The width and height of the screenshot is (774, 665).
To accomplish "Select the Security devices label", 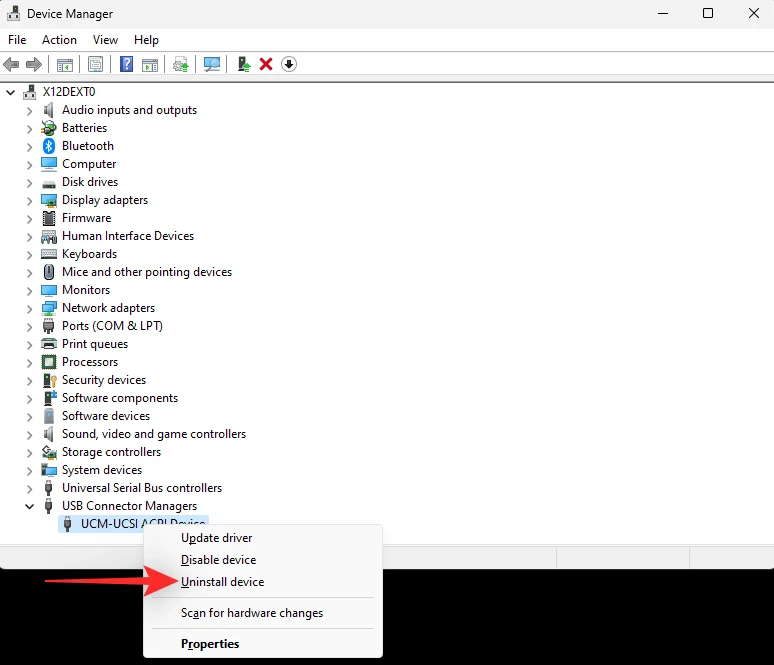I will 104,380.
